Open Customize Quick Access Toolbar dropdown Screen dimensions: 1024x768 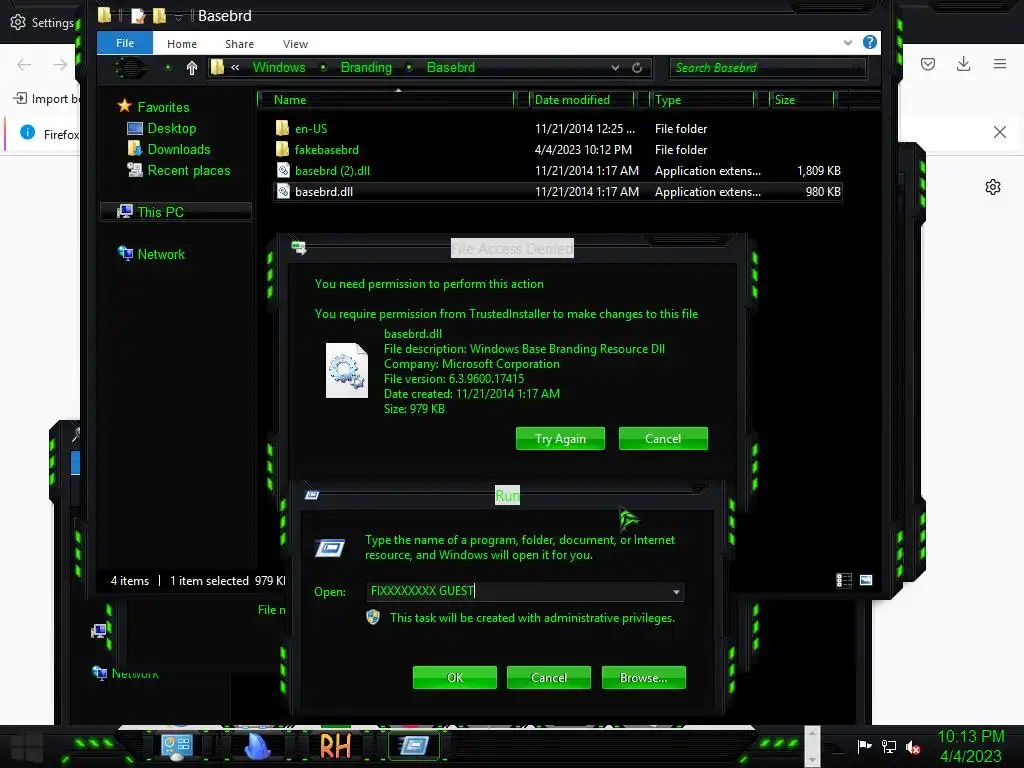pyautogui.click(x=178, y=16)
